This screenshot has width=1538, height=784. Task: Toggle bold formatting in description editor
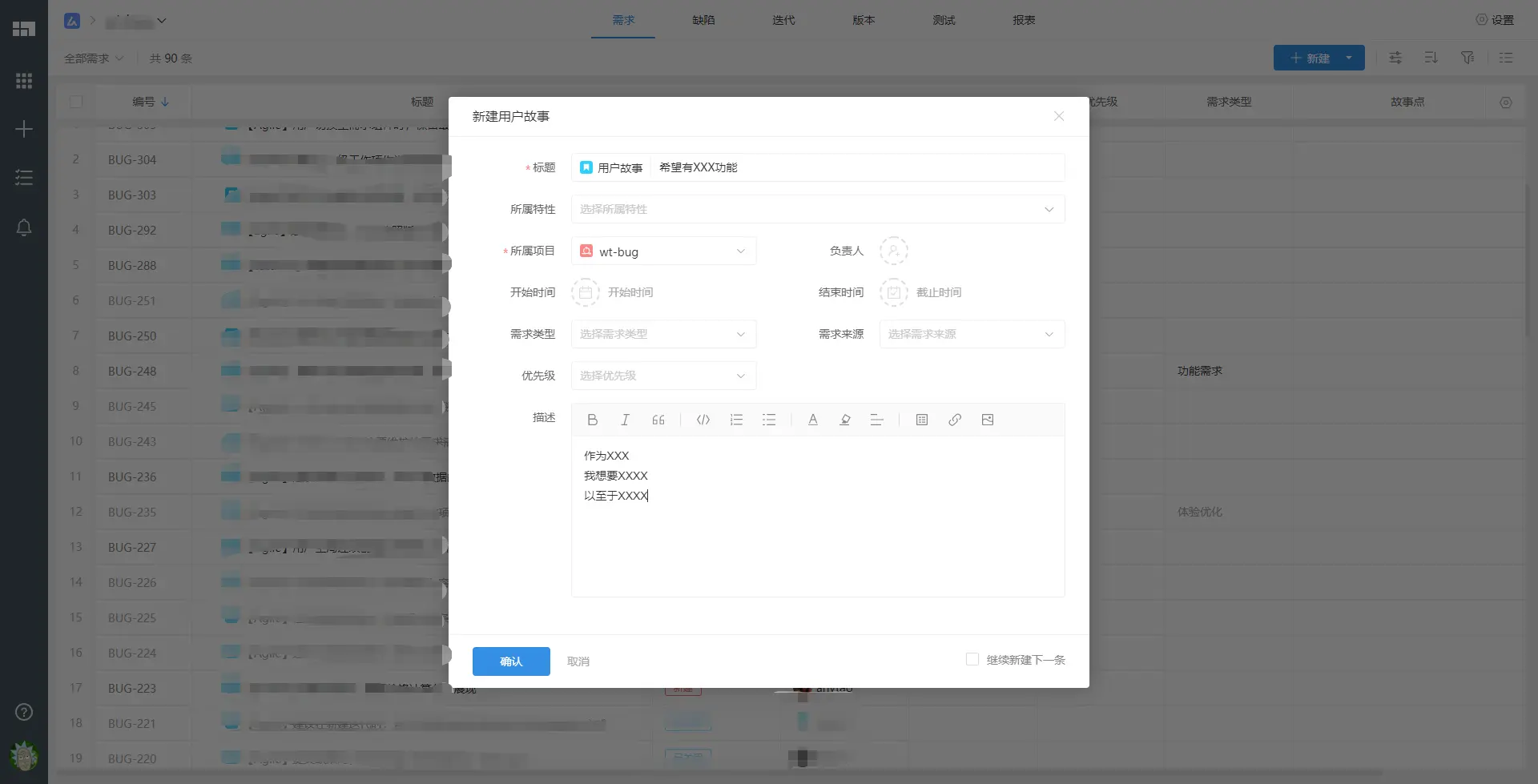(593, 420)
